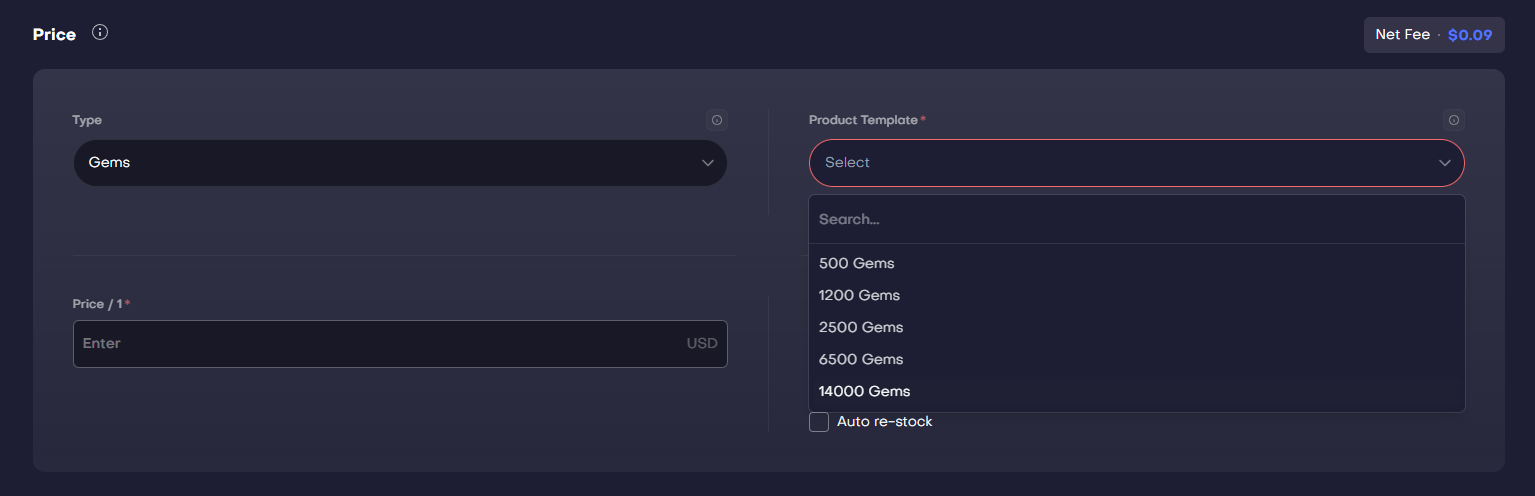Click the Product Template chevron arrow
1535x496 pixels.
pos(1445,162)
